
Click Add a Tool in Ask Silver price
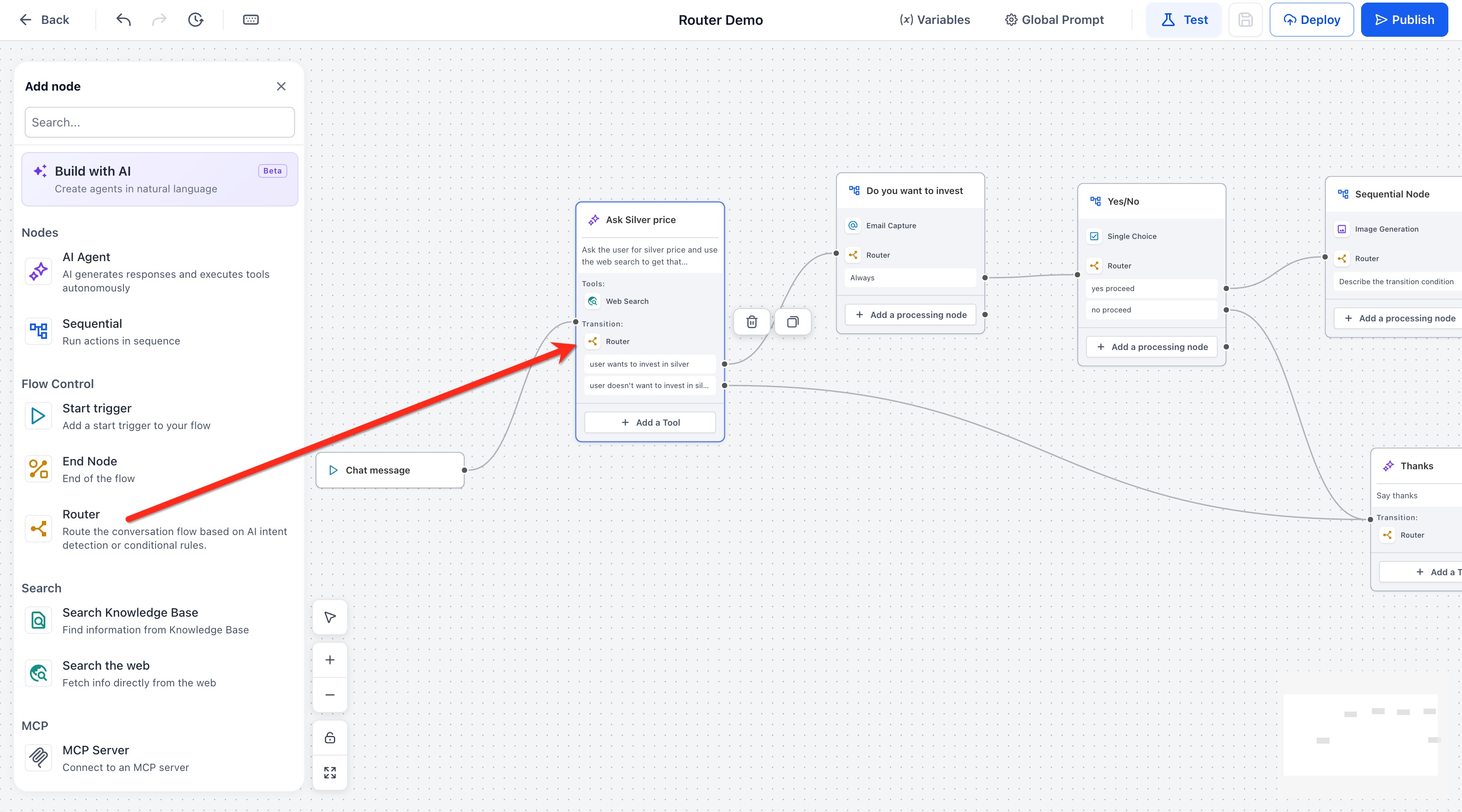pos(650,422)
